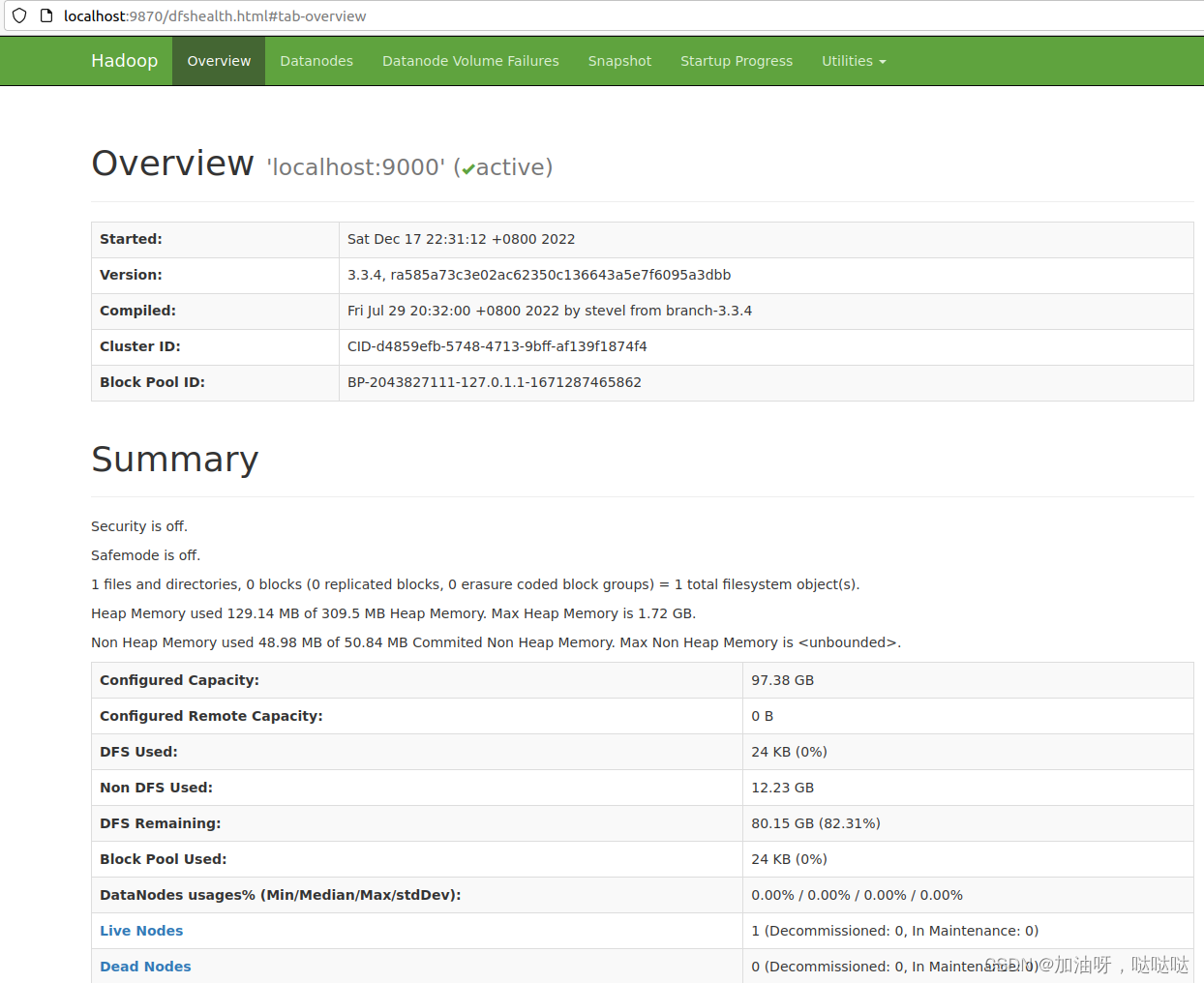The image size is (1204, 983).
Task: Click DFS Remaining value 80.15 GB
Action: tap(816, 823)
